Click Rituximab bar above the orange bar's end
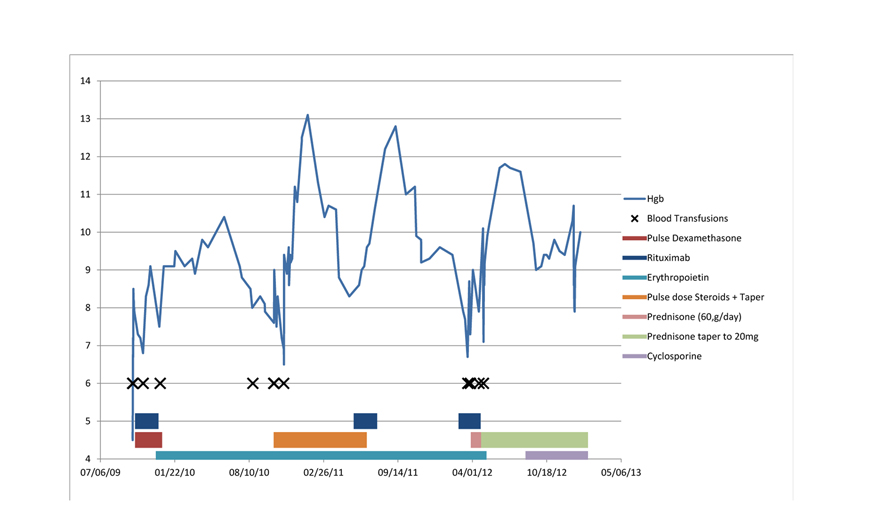This screenshot has width=886, height=532. pos(365,421)
